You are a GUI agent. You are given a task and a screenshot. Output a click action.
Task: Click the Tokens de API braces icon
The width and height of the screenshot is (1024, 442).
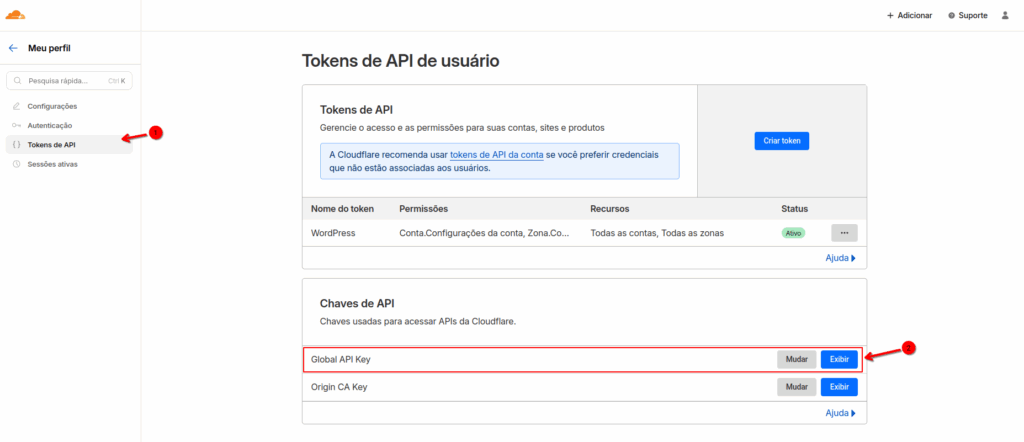[x=16, y=145]
